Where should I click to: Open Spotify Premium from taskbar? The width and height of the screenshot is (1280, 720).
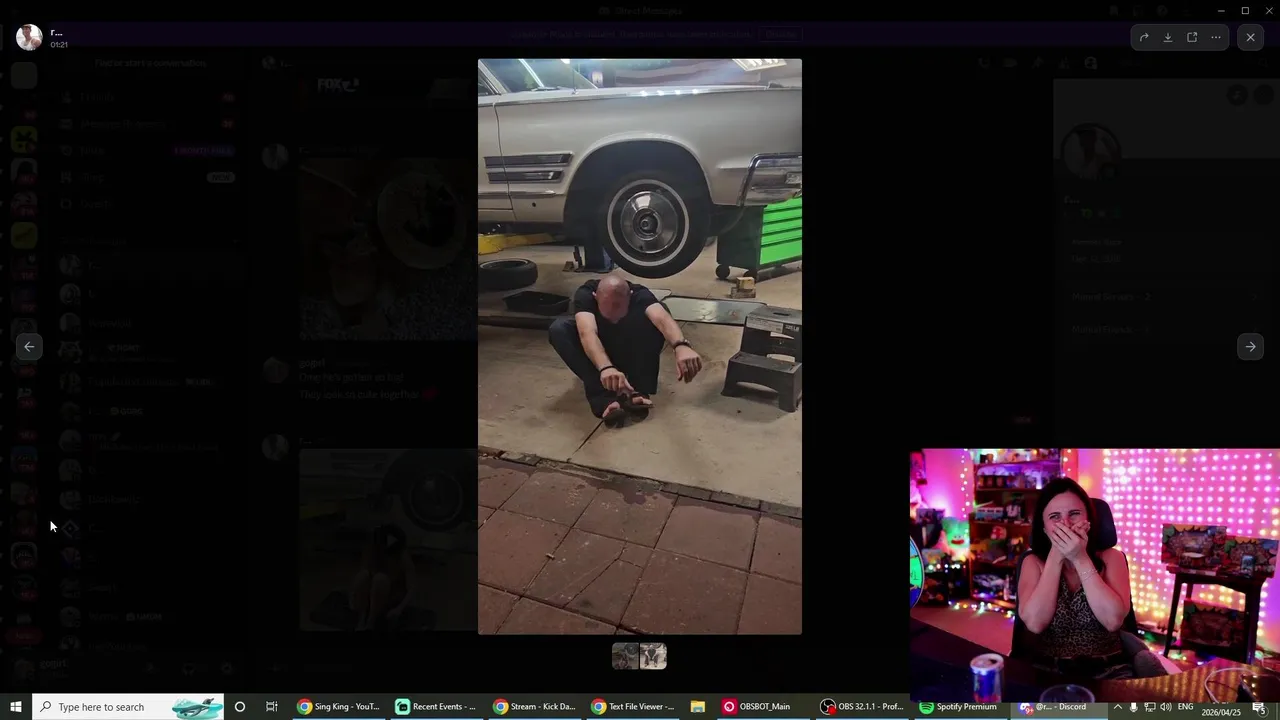point(959,707)
